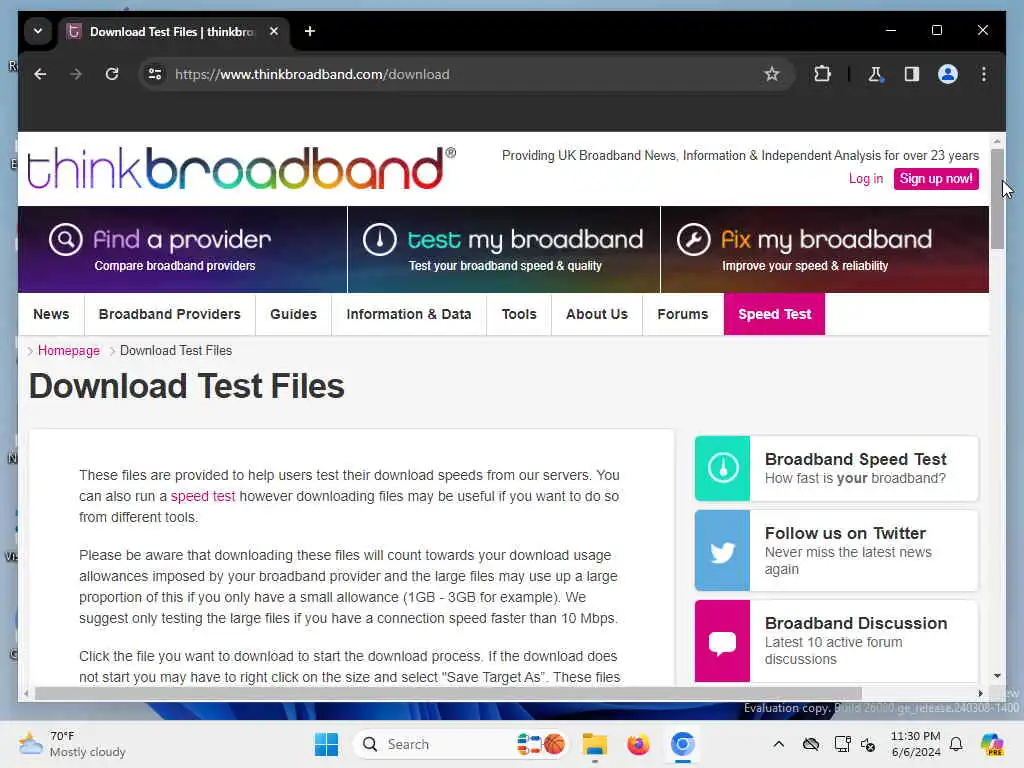
Task: Expand the tab search dropdown
Action: (x=38, y=31)
